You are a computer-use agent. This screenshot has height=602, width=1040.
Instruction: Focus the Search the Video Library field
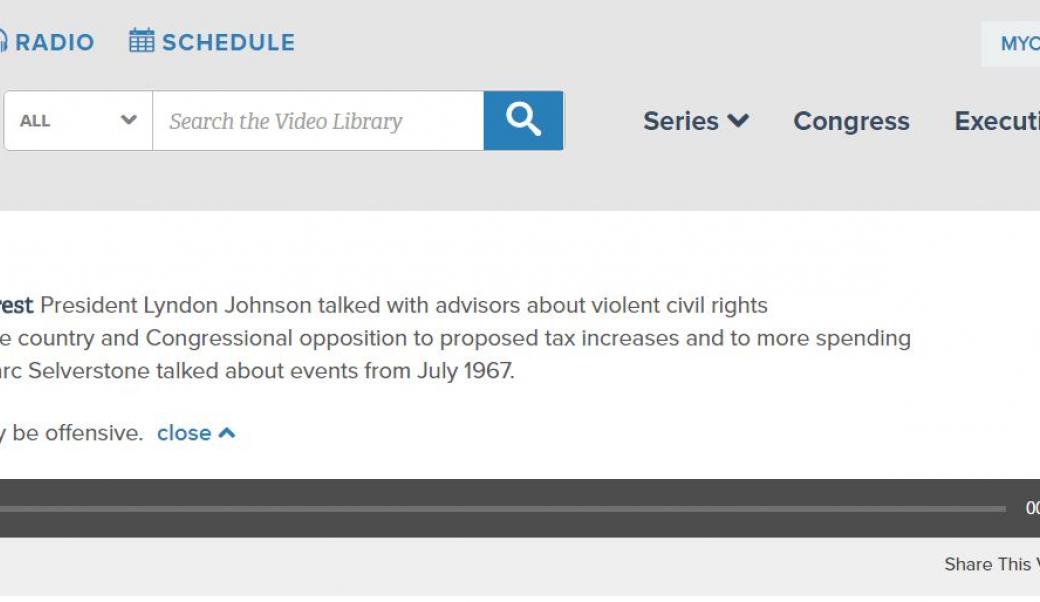pos(318,121)
